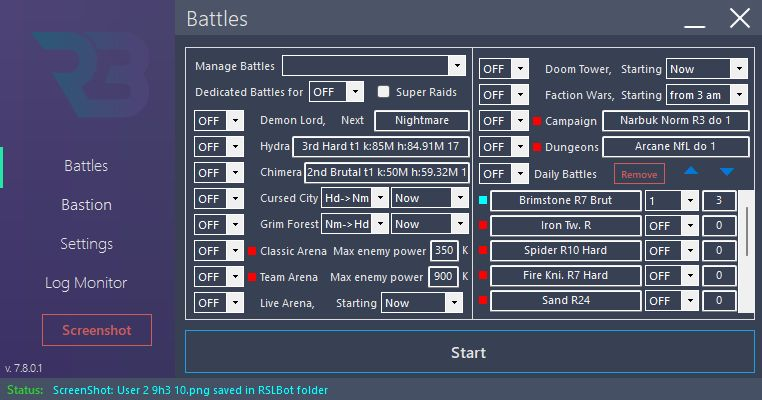
Task: Open Faction Wars OFF dropdown
Action: 504,95
